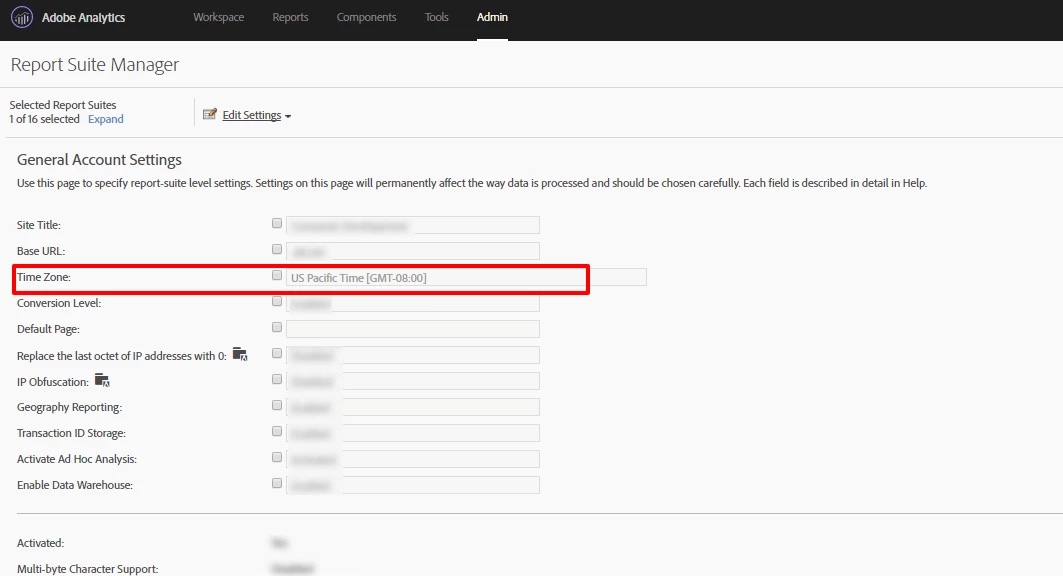Click the Default Page input field
Screen dimensions: 1063x576
pyautogui.click(x=413, y=329)
